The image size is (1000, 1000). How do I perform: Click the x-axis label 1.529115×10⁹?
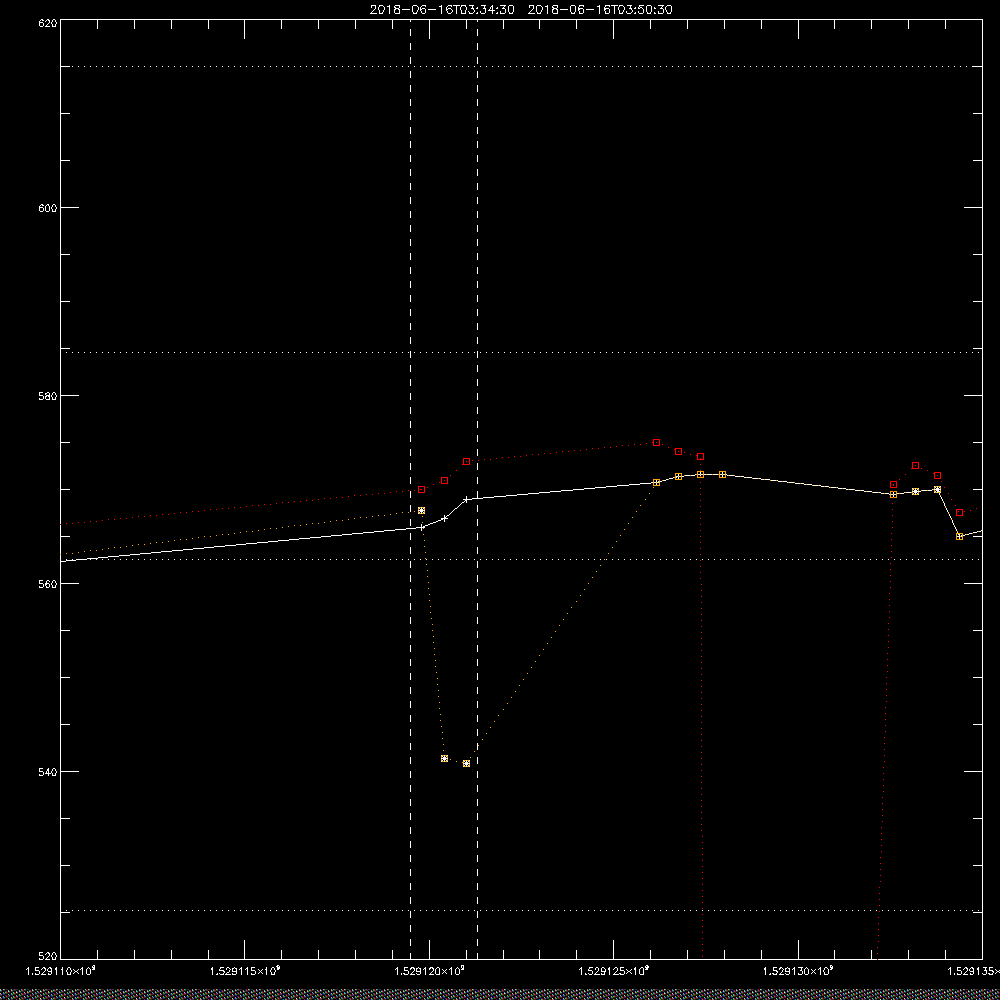pos(246,971)
